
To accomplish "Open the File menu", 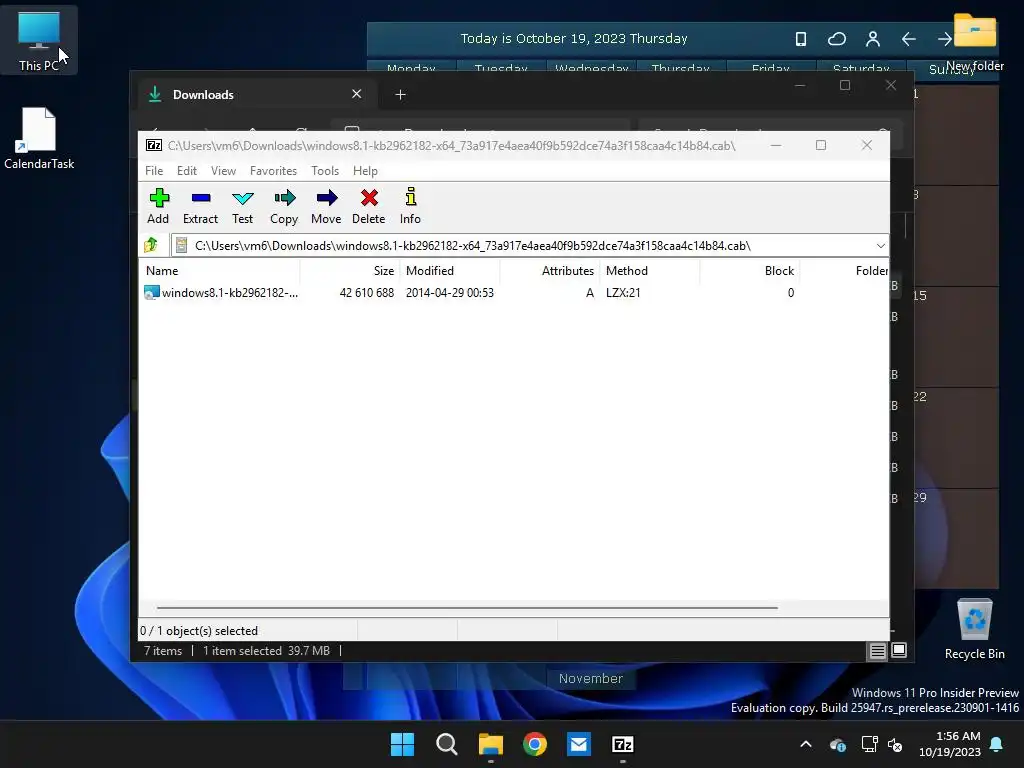I will tap(154, 170).
